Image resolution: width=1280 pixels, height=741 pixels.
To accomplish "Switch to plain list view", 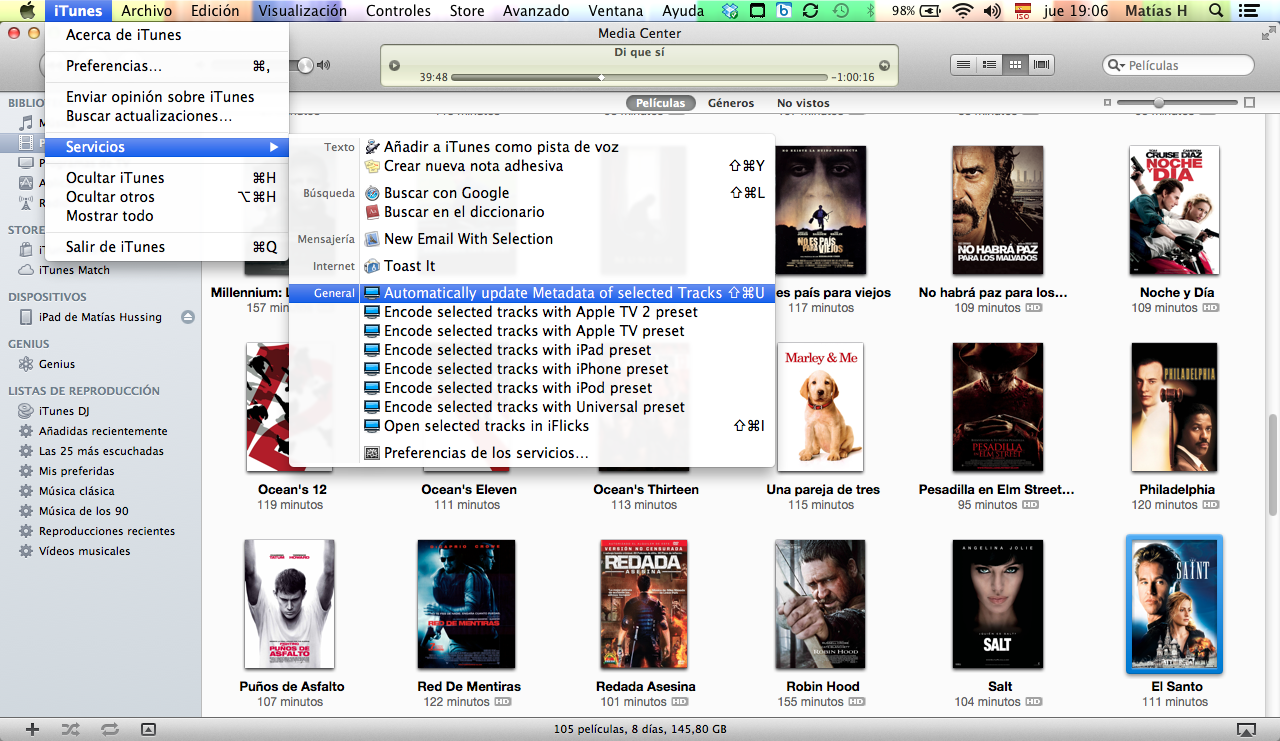I will [x=963, y=65].
